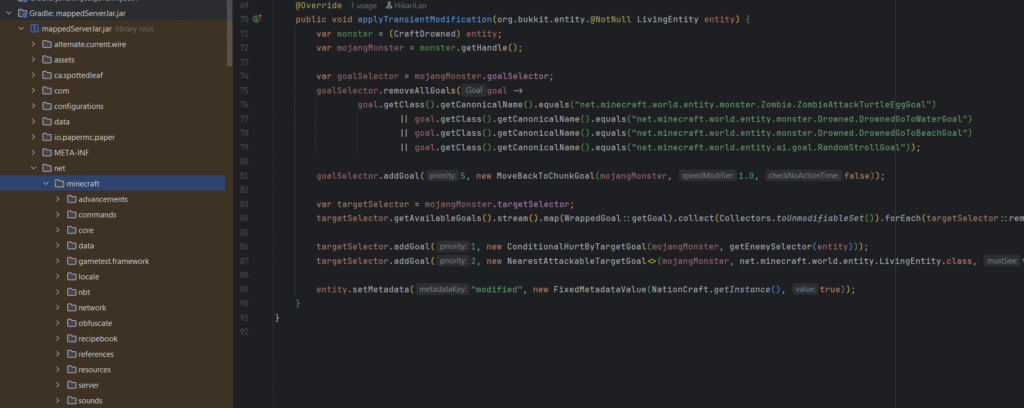Click the applyTransientModification method name
The image size is (1024, 408).
(x=424, y=20)
